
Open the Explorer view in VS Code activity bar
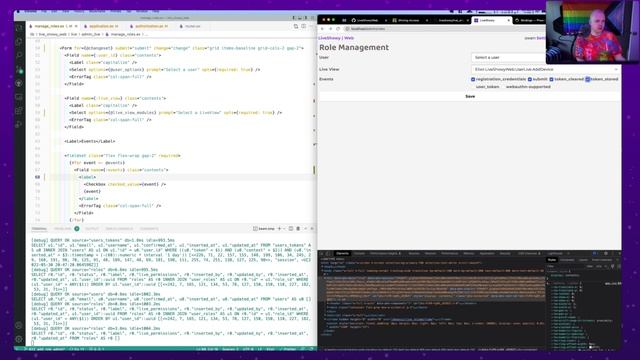pyautogui.click(x=19, y=41)
